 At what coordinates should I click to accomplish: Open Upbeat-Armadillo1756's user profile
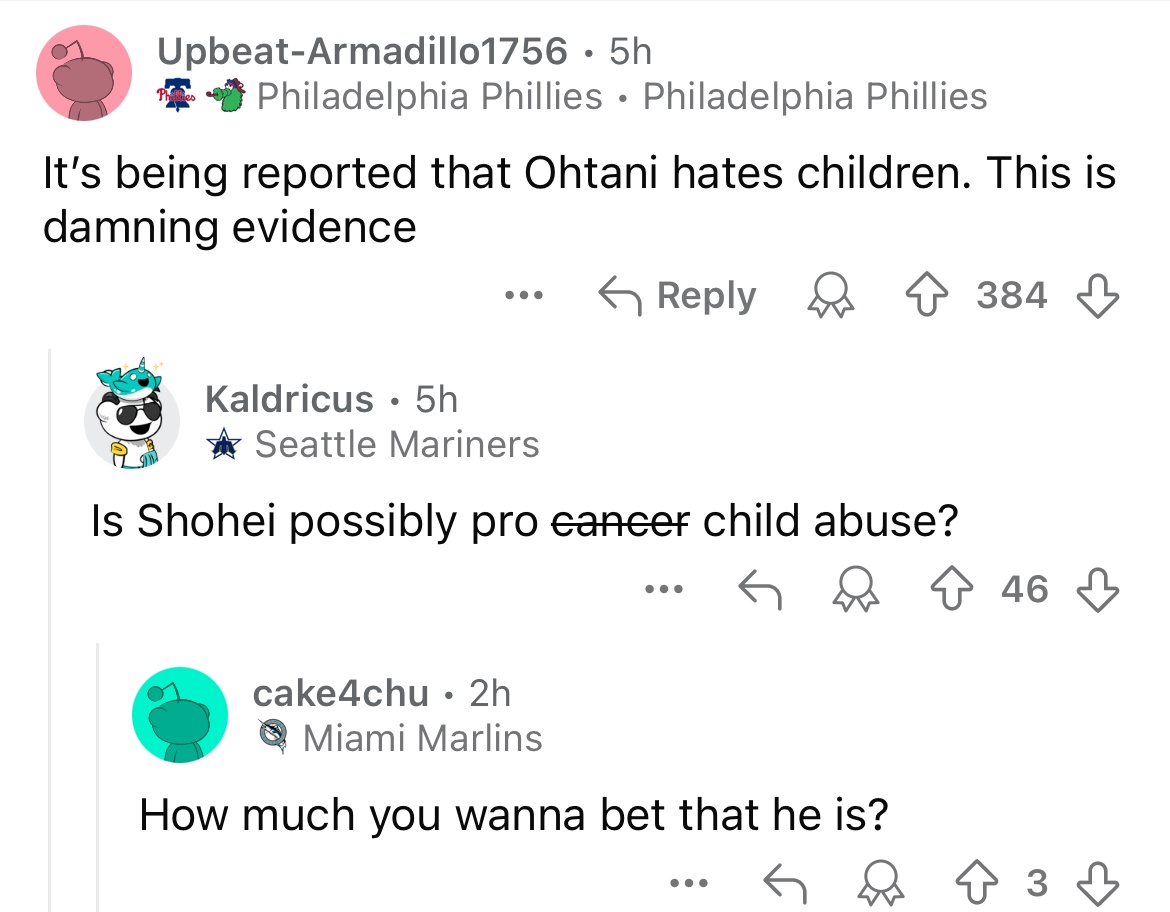(362, 50)
